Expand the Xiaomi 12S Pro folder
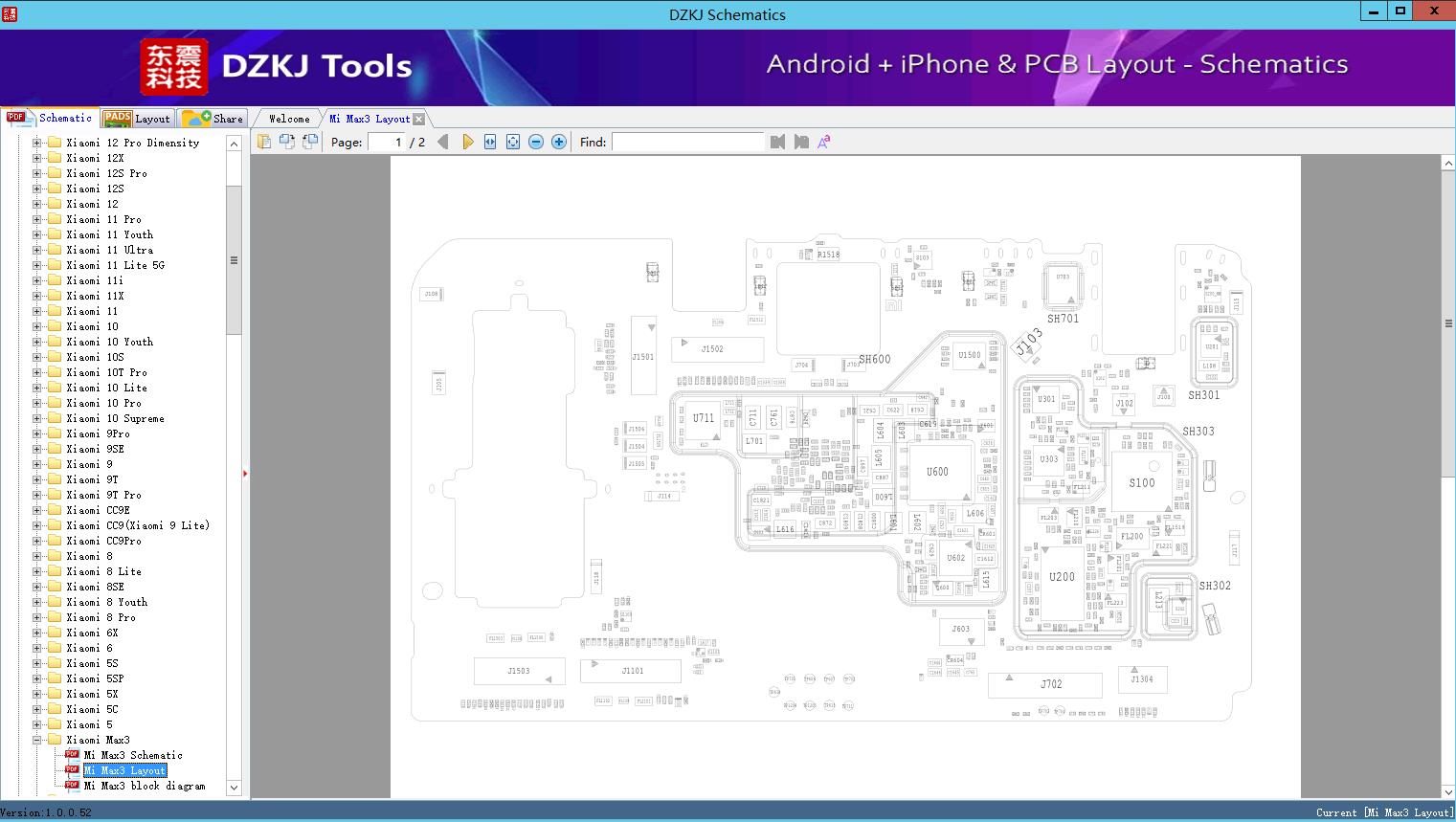This screenshot has height=822, width=1456. point(37,173)
